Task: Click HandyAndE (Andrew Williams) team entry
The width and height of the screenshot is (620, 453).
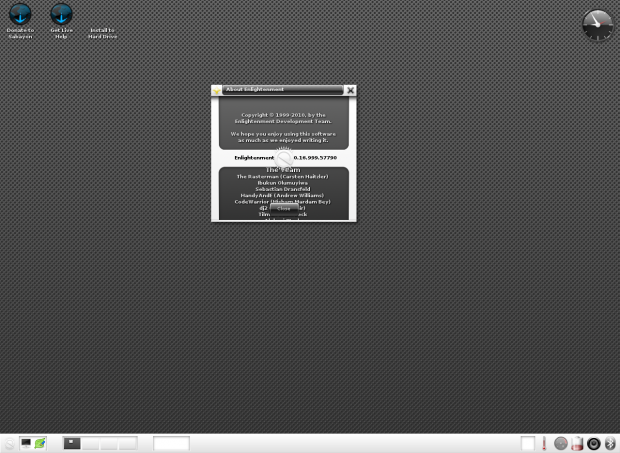Action: tap(282, 195)
